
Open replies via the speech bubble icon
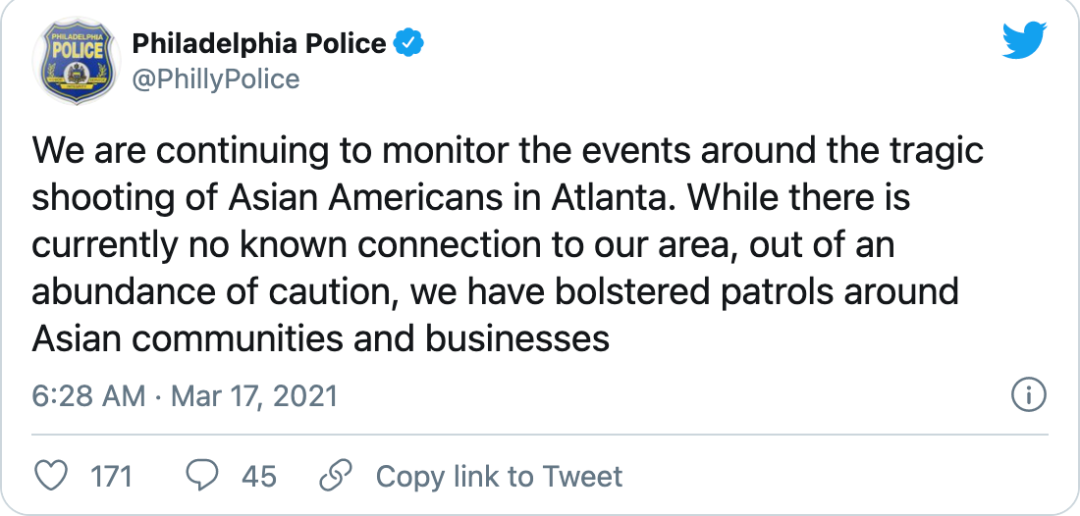[202, 476]
